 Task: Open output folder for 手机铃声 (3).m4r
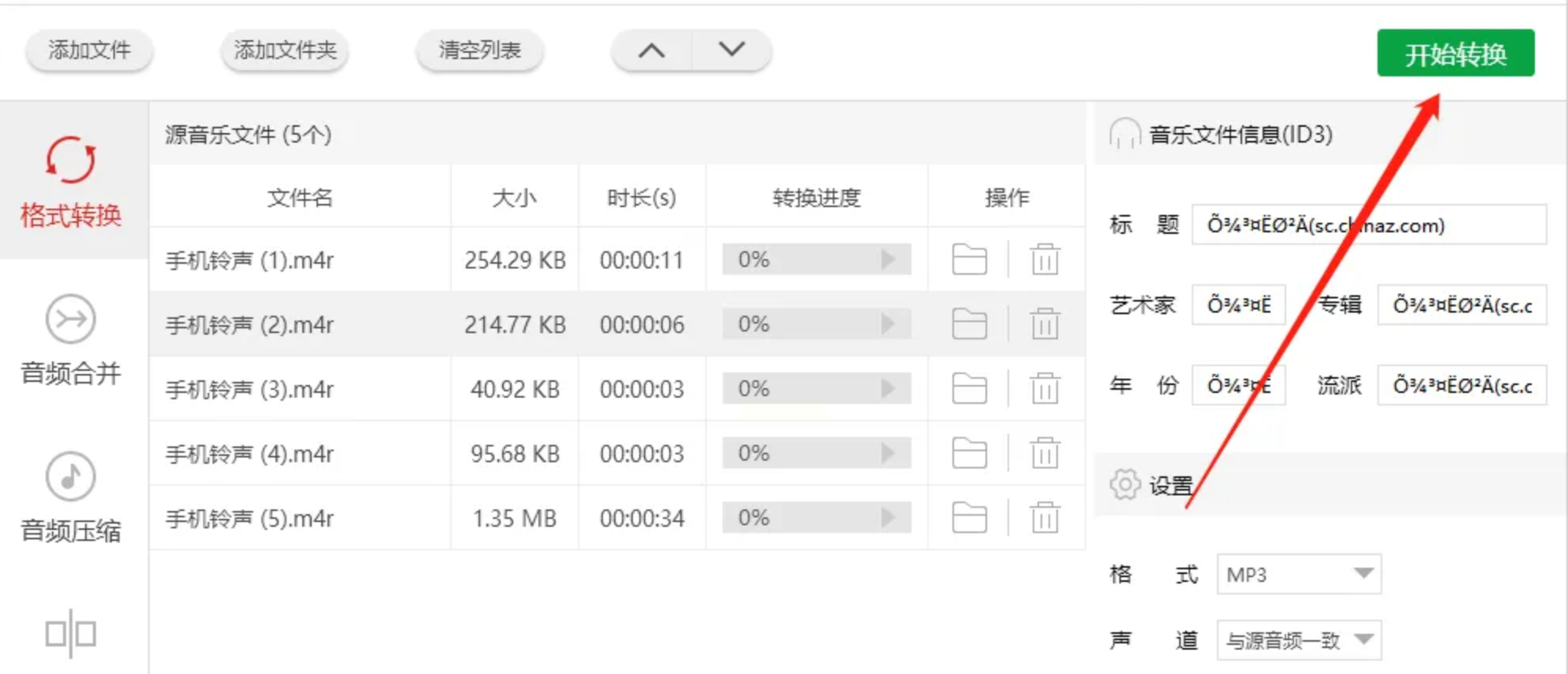pyautogui.click(x=969, y=388)
